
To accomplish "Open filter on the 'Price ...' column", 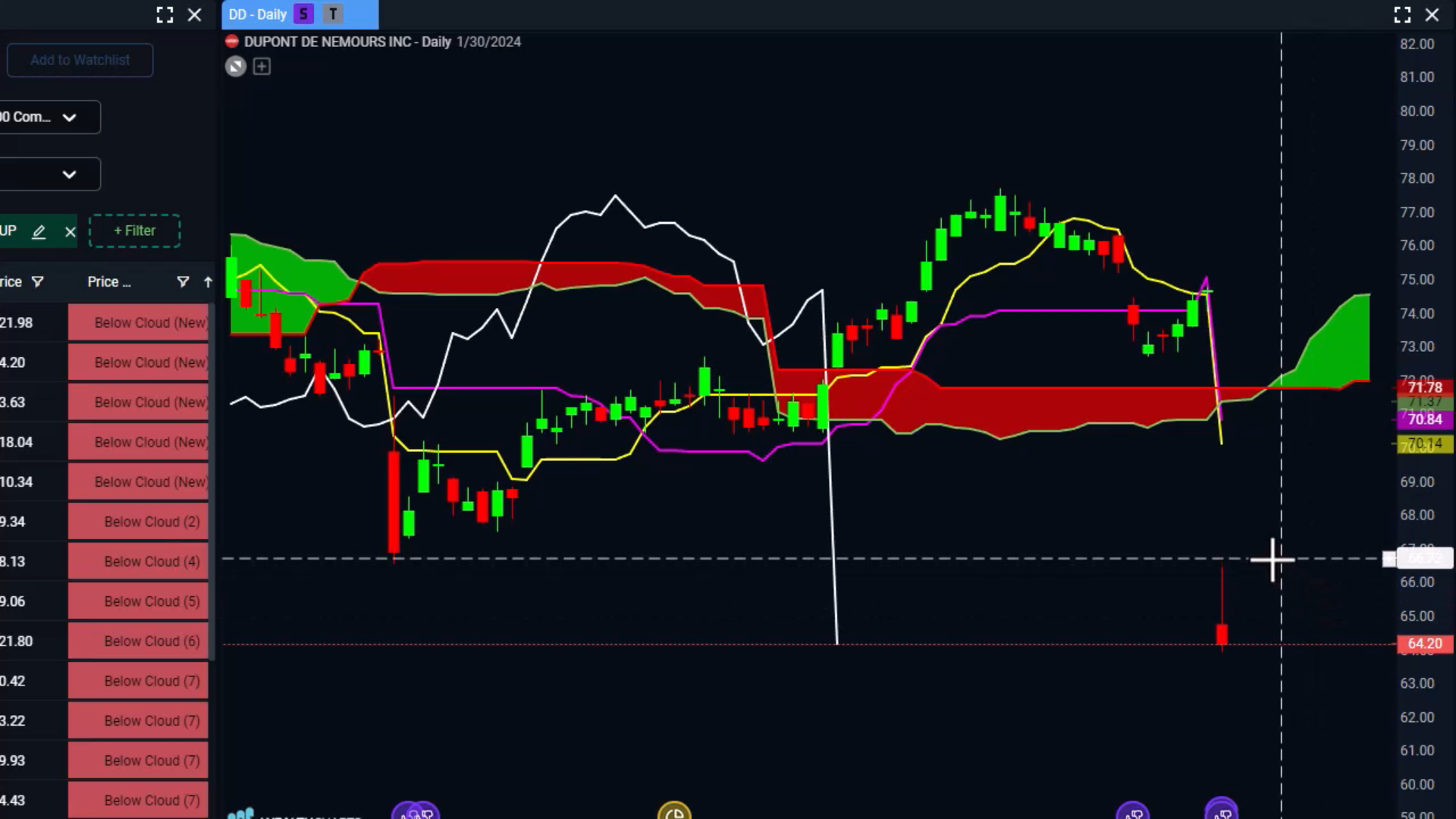I will tap(183, 282).
